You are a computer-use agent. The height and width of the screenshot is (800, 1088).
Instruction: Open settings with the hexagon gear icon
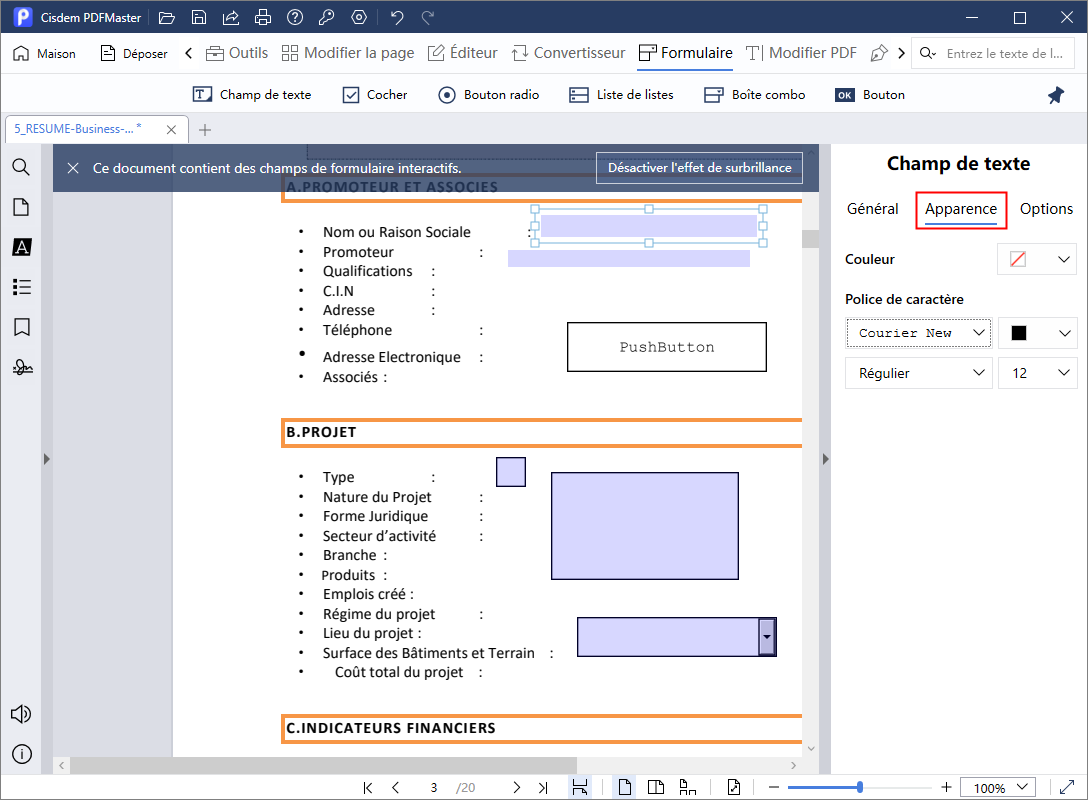point(359,17)
